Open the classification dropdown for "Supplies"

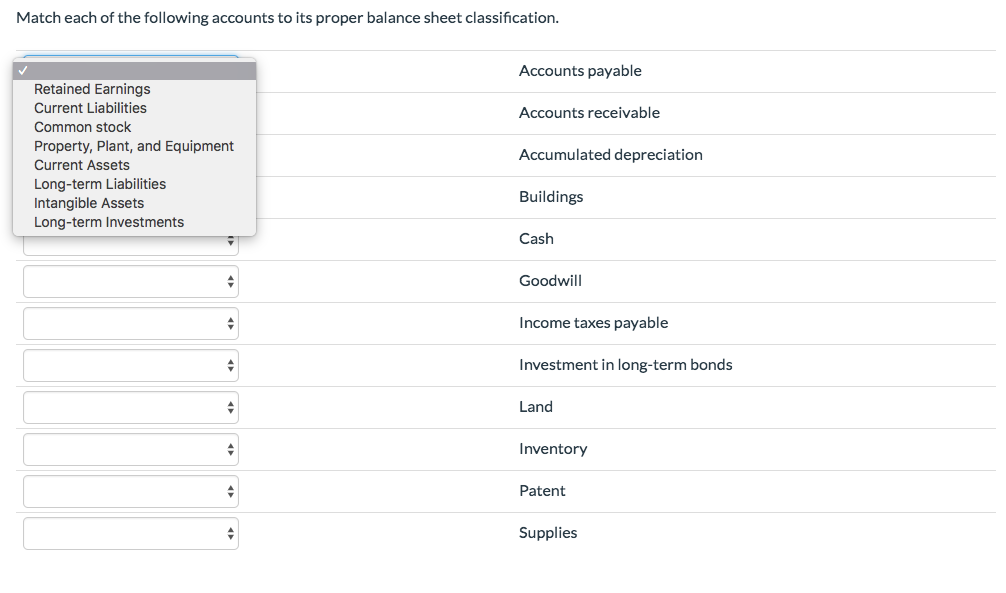click(x=130, y=533)
